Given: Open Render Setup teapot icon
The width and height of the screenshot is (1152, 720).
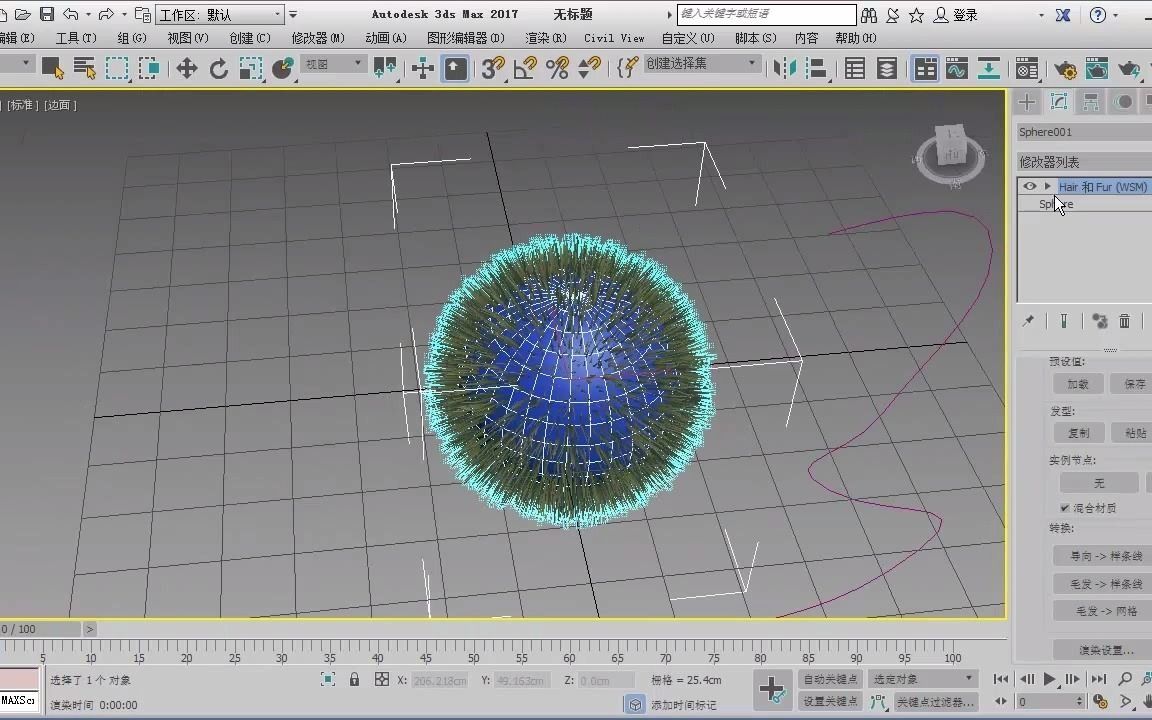Looking at the screenshot, I should click(x=1065, y=68).
